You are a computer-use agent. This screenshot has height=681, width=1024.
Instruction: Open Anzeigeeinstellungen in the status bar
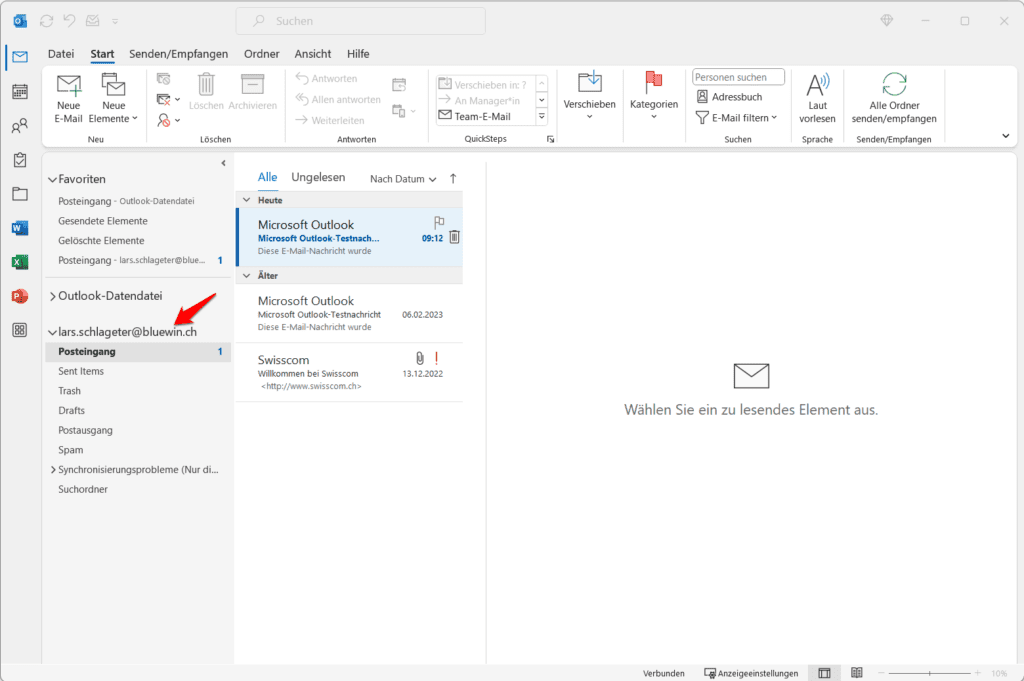(751, 673)
